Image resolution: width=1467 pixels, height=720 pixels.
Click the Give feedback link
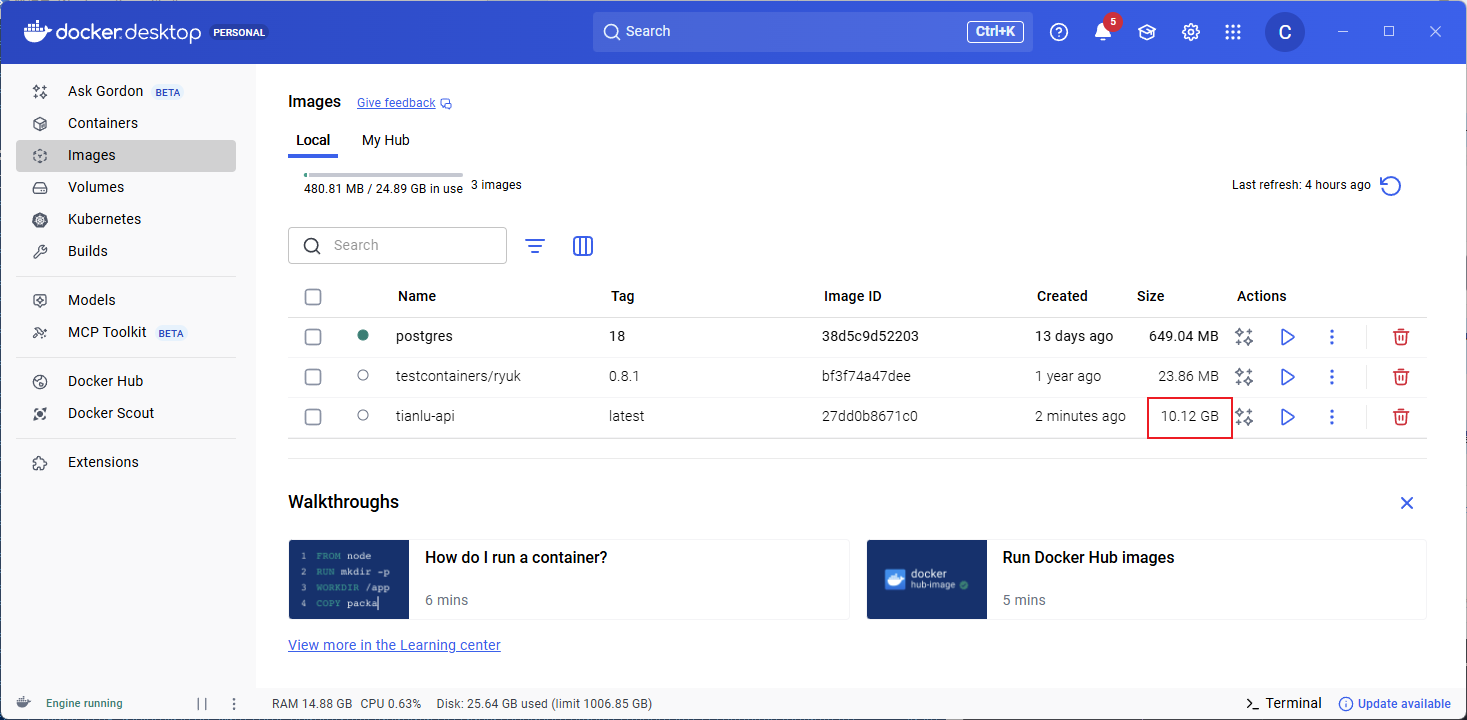coord(396,103)
